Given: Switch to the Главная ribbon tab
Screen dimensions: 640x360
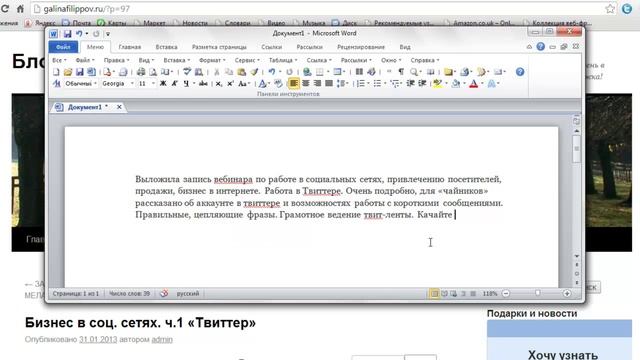Looking at the screenshot, I should [129, 47].
